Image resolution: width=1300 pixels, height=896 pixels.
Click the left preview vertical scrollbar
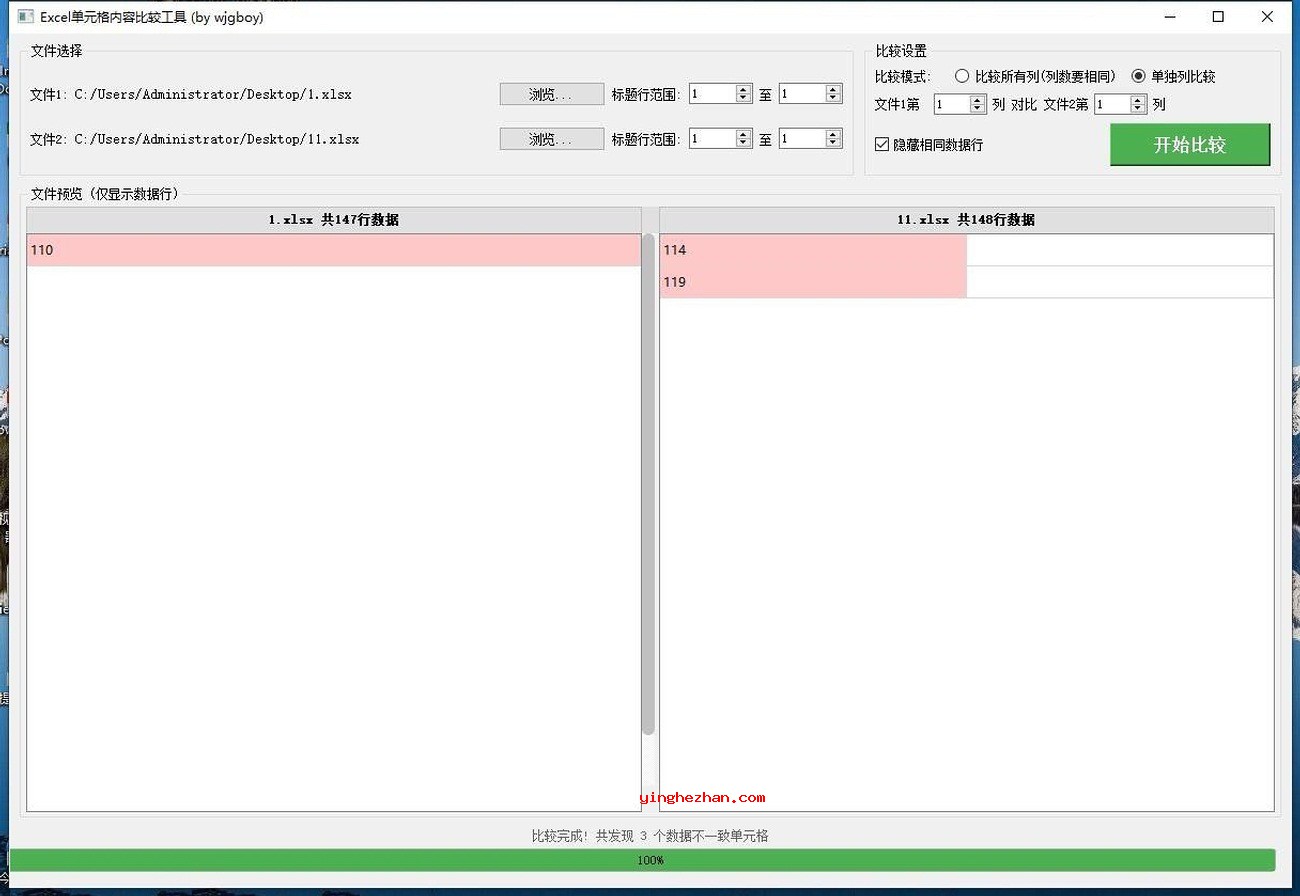(x=648, y=485)
